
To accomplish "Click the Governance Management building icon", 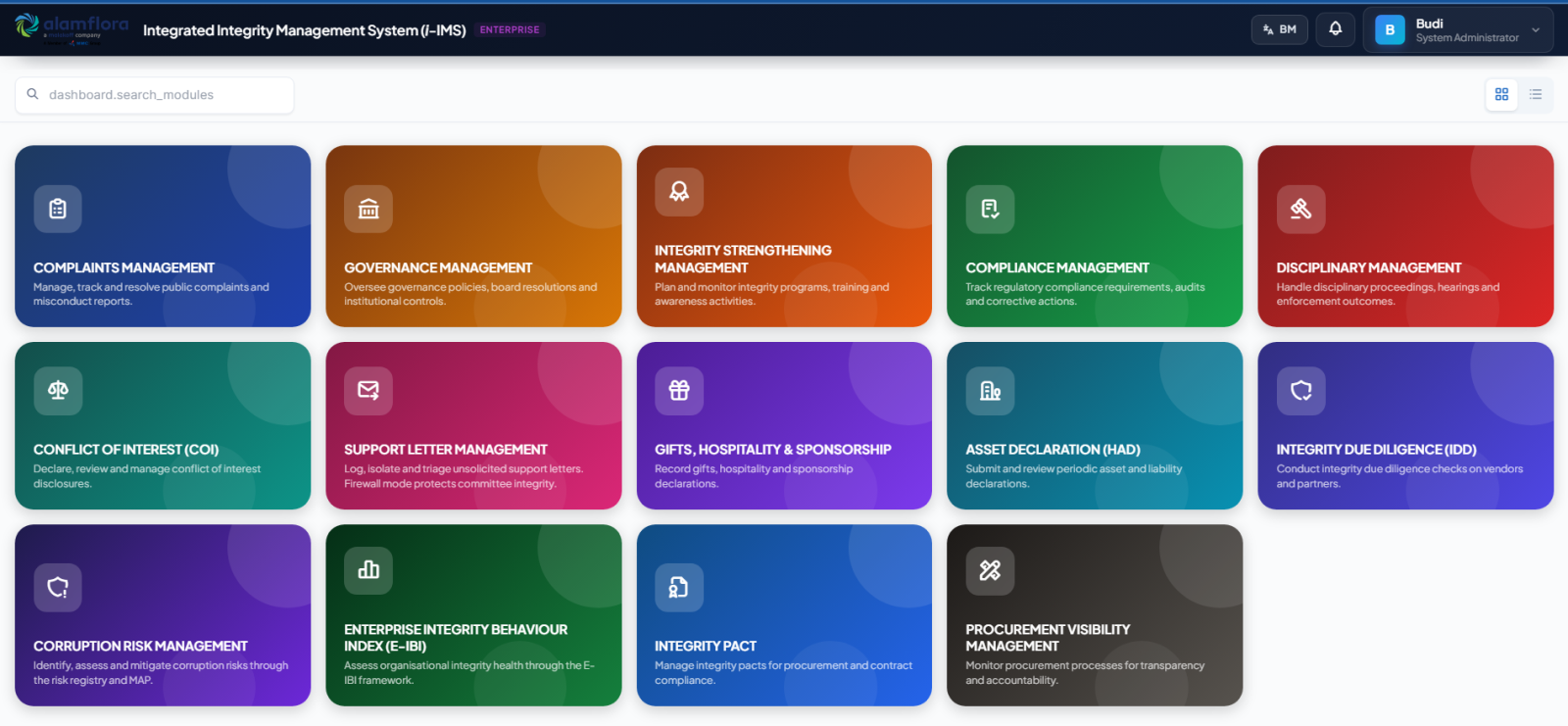I will [x=368, y=209].
